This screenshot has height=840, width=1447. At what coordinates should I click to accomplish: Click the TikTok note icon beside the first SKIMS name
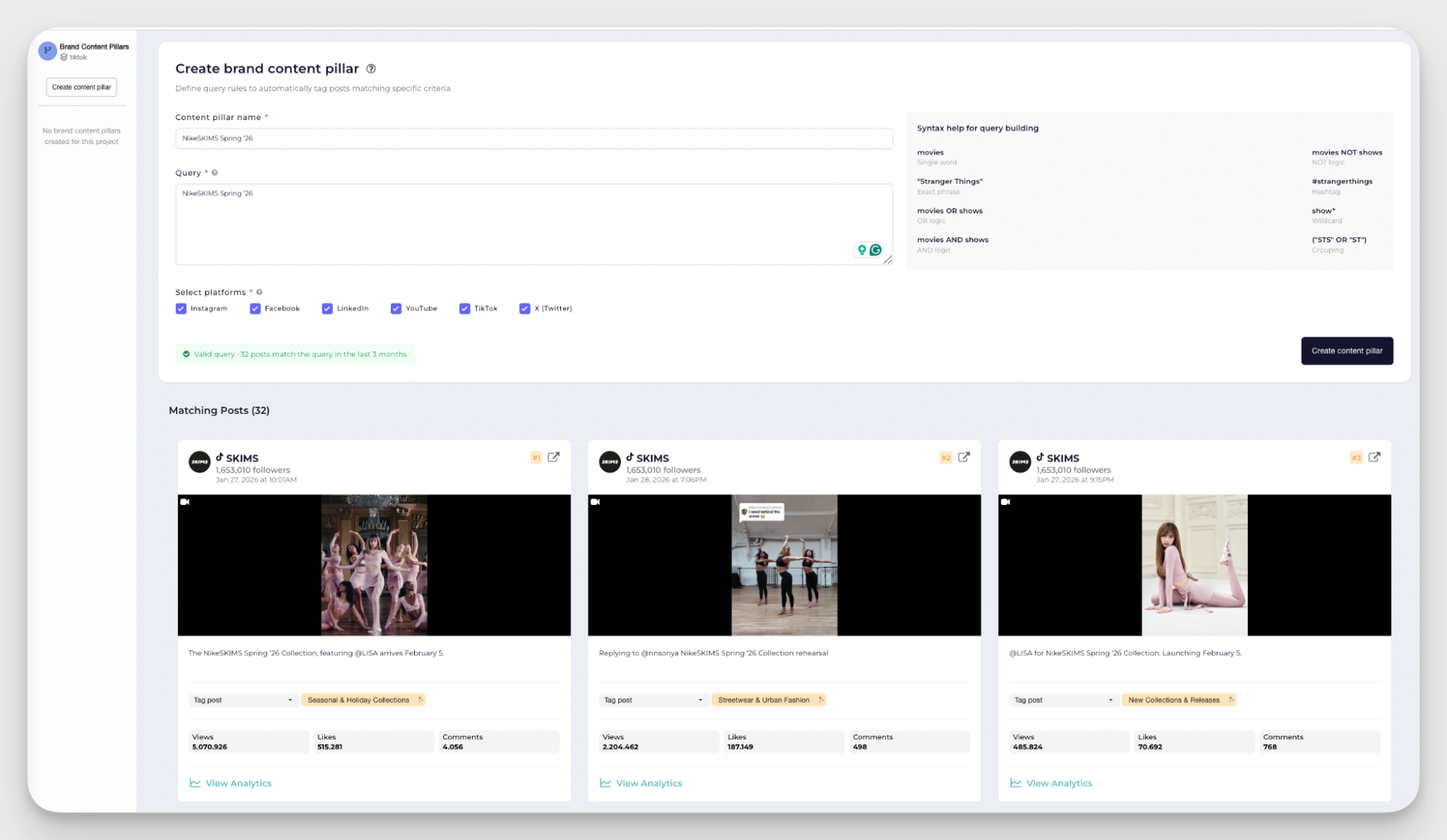[221, 457]
